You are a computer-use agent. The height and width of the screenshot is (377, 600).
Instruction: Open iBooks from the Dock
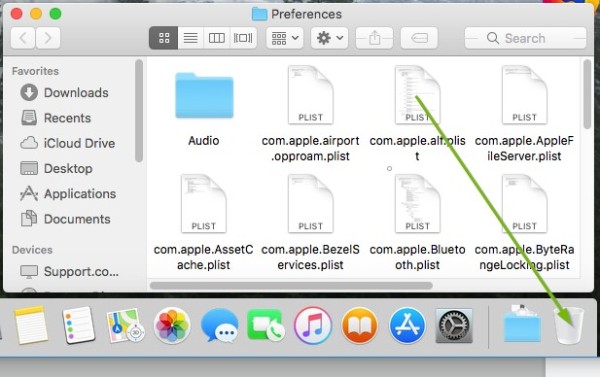pyautogui.click(x=359, y=326)
